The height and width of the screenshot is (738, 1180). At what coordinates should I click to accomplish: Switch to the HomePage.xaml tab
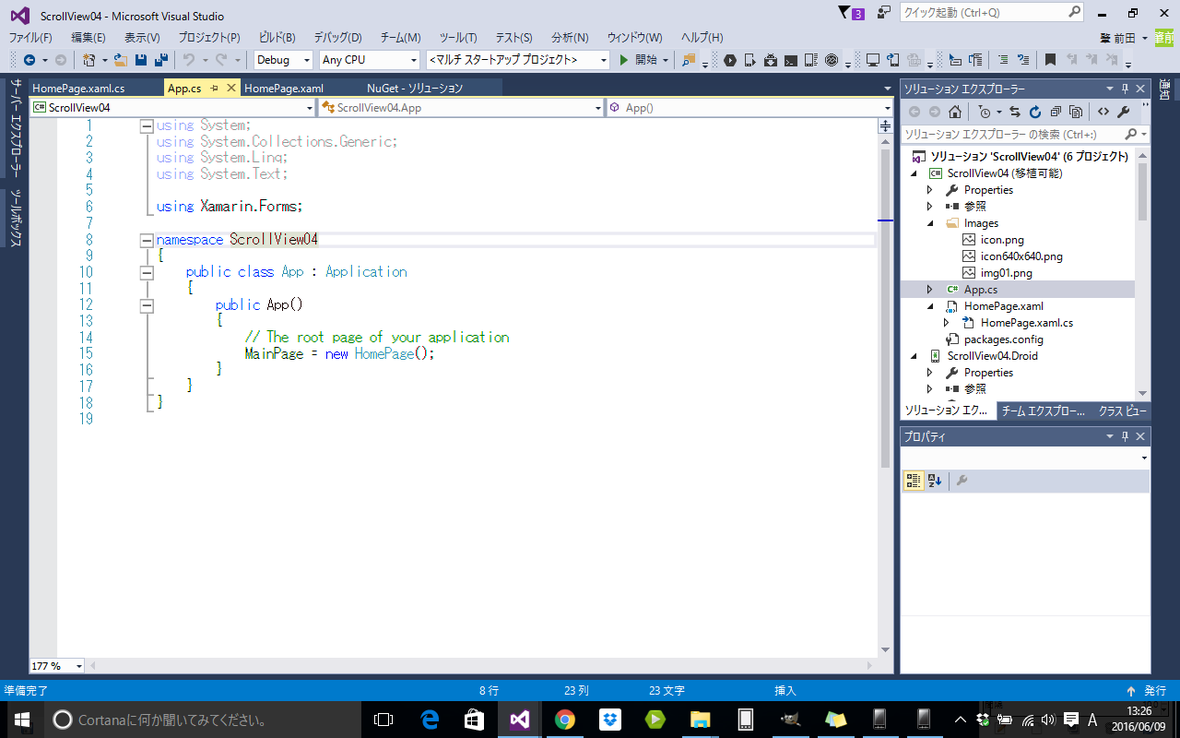pyautogui.click(x=284, y=88)
